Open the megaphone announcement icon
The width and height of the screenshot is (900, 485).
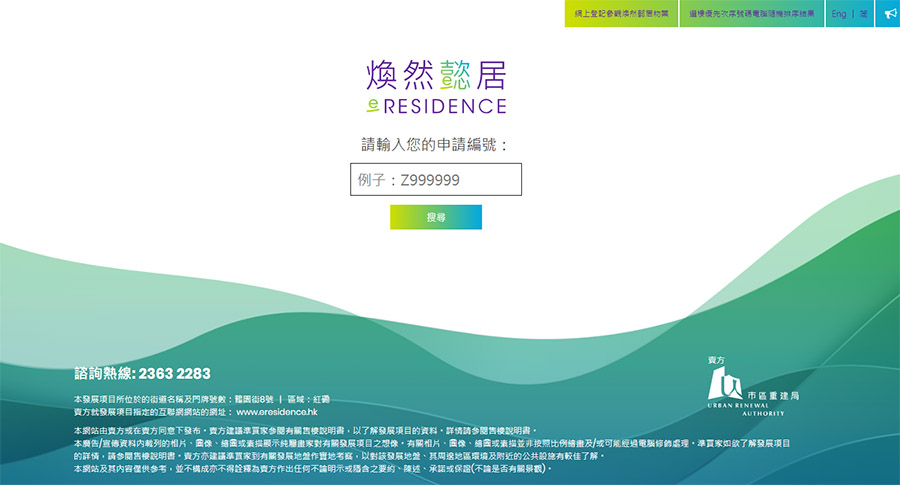(888, 13)
